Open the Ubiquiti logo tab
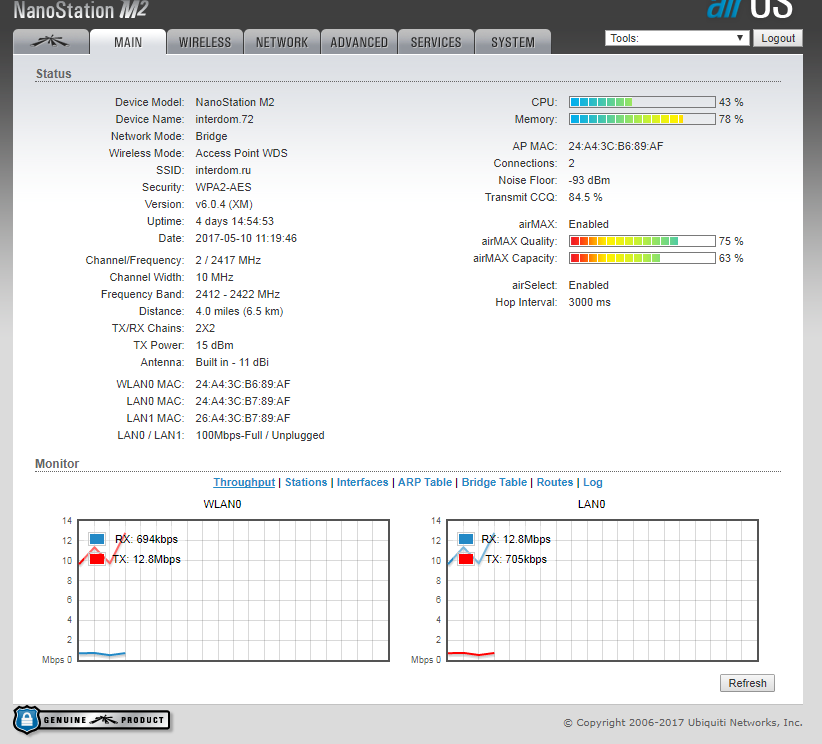This screenshot has height=744, width=822. [x=50, y=42]
